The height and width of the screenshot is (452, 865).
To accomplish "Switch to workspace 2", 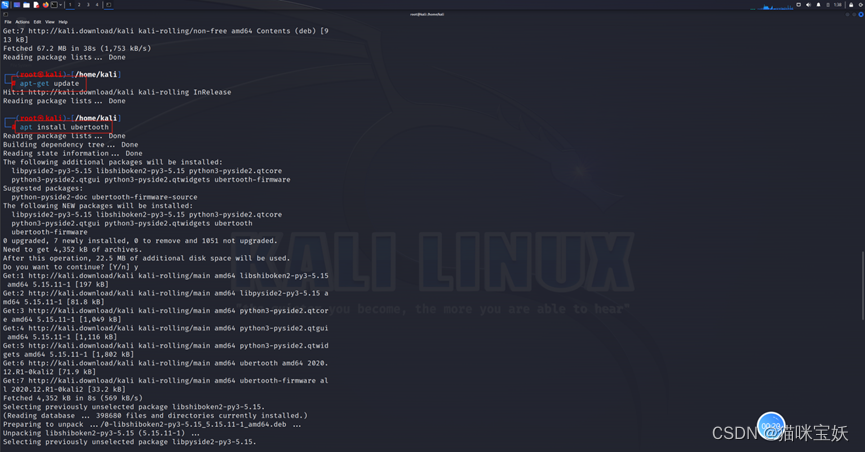I will pyautogui.click(x=79, y=5).
